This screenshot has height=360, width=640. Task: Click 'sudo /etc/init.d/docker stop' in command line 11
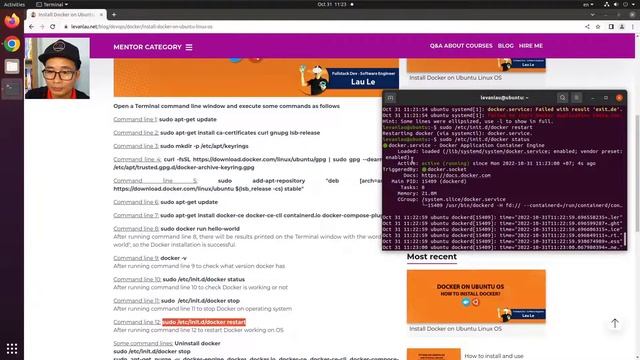[200, 301]
